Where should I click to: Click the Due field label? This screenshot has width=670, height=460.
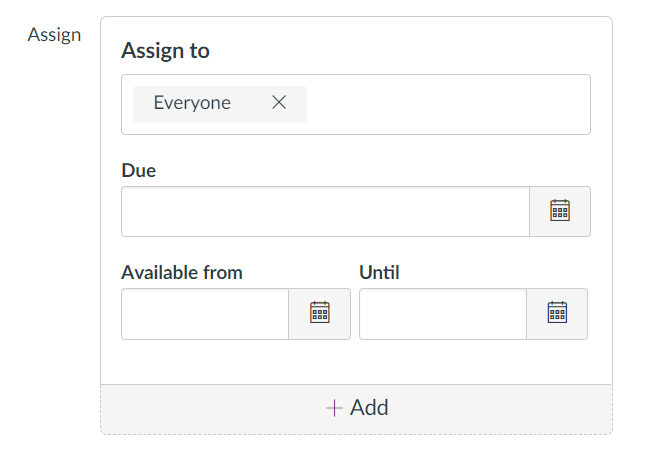(138, 170)
